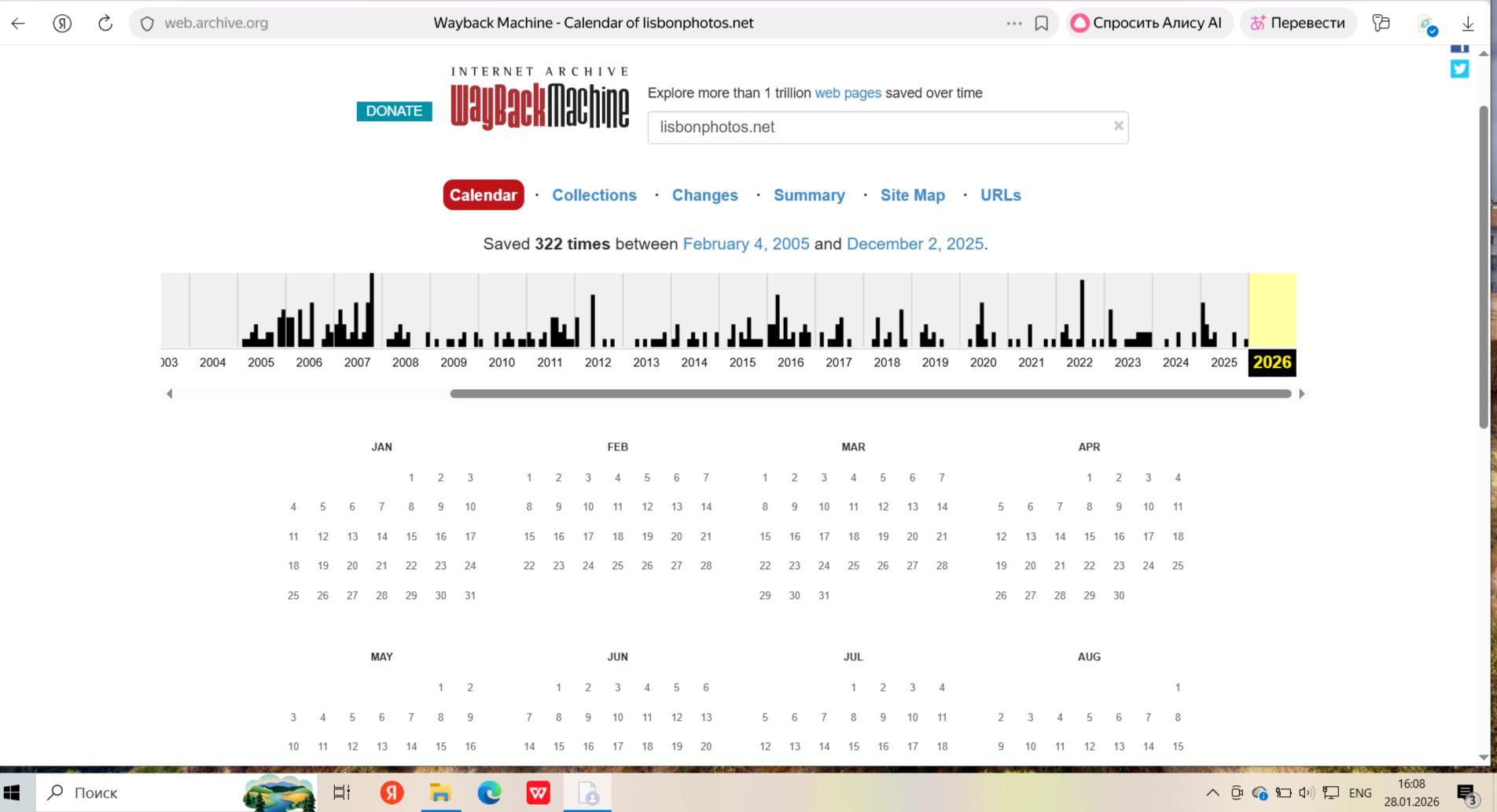1497x812 pixels.
Task: Clear the Wayback search field
Action: [1118, 126]
